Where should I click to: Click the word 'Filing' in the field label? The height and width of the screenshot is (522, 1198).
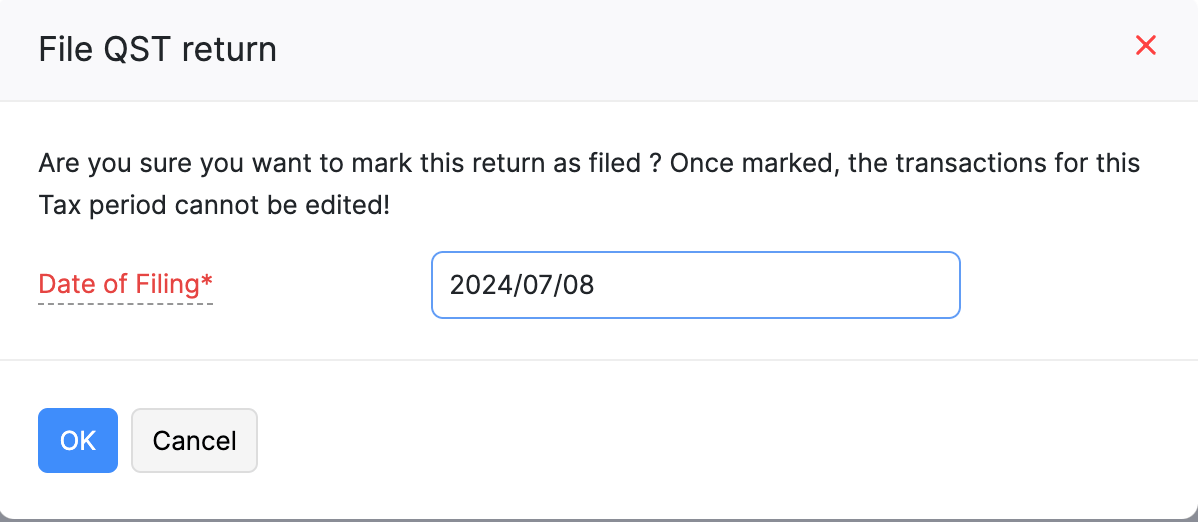click(x=167, y=285)
